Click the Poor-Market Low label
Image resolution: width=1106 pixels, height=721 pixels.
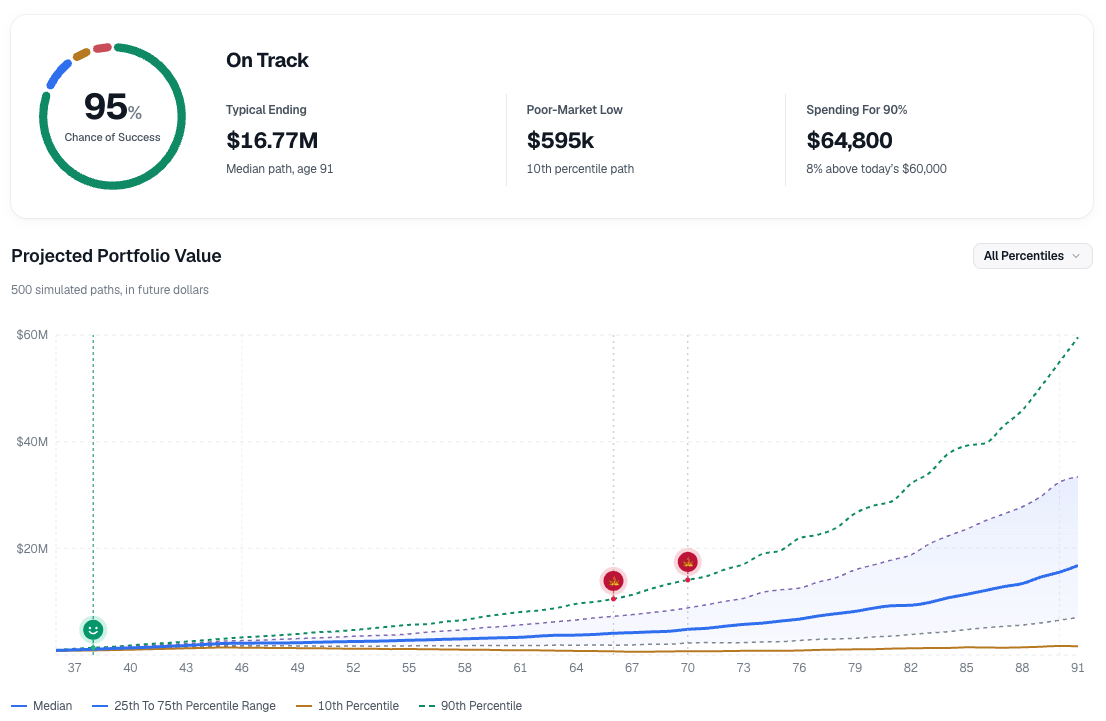(574, 109)
